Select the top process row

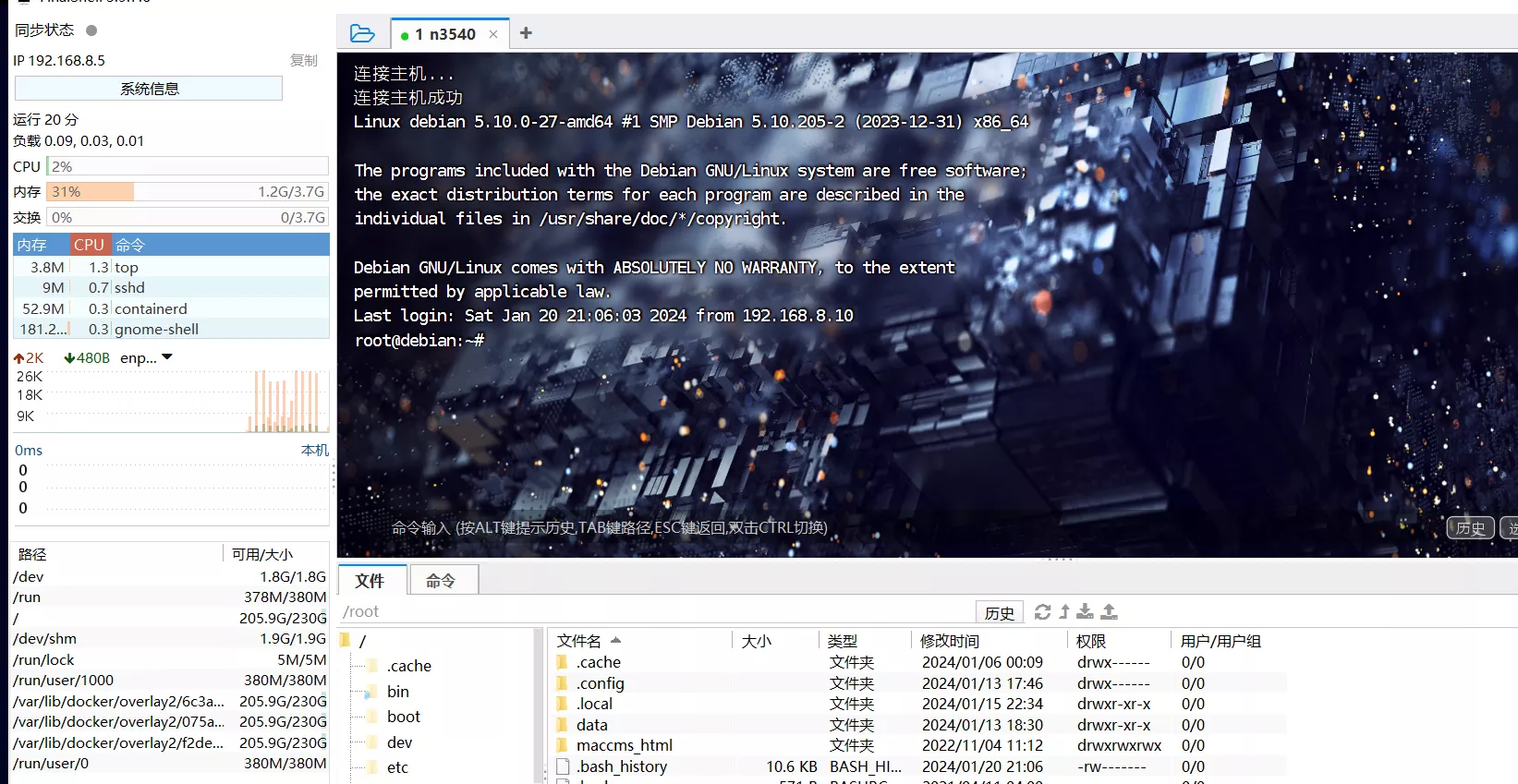171,267
